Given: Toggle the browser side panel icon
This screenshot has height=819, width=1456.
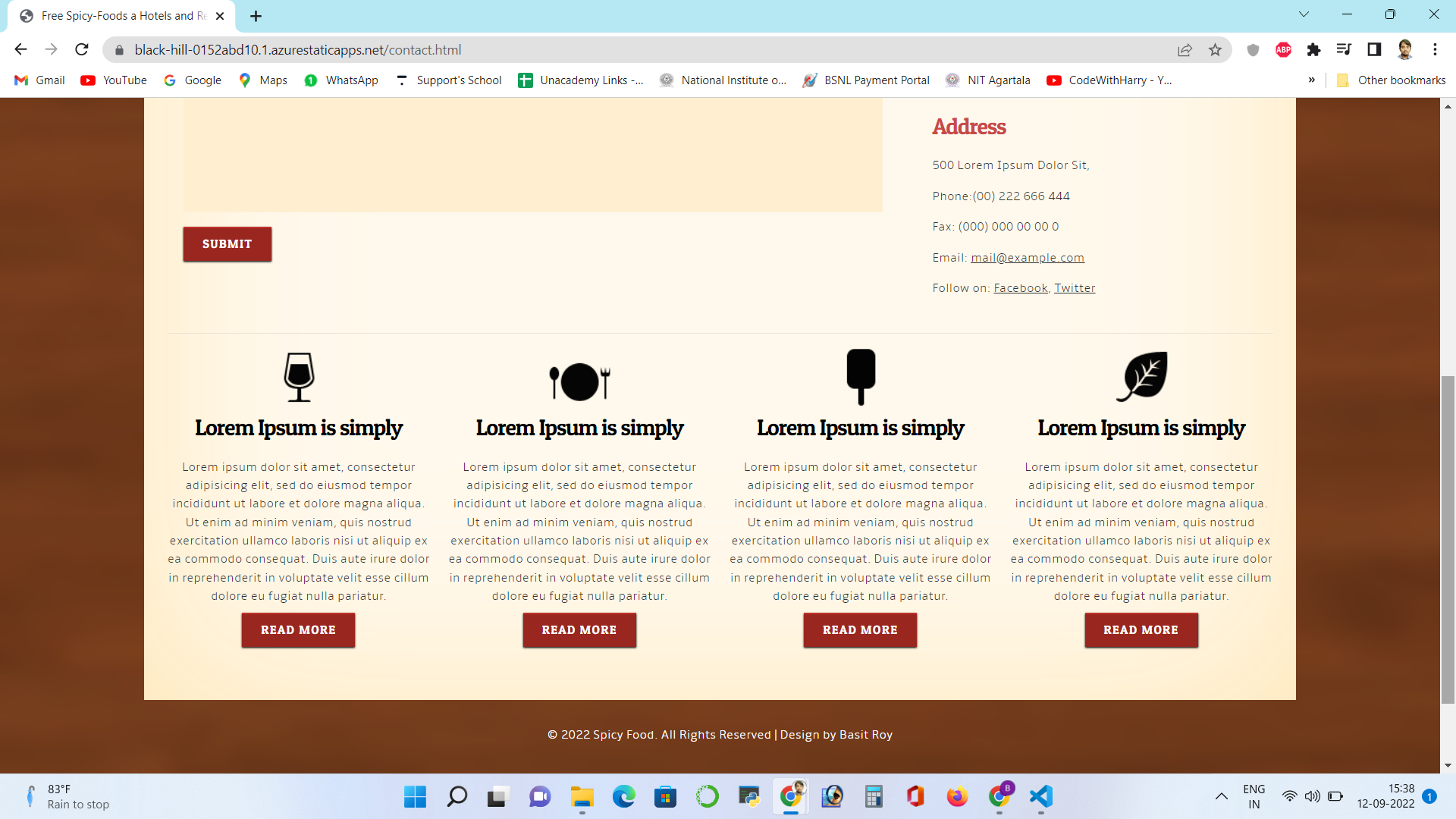Looking at the screenshot, I should [1374, 50].
